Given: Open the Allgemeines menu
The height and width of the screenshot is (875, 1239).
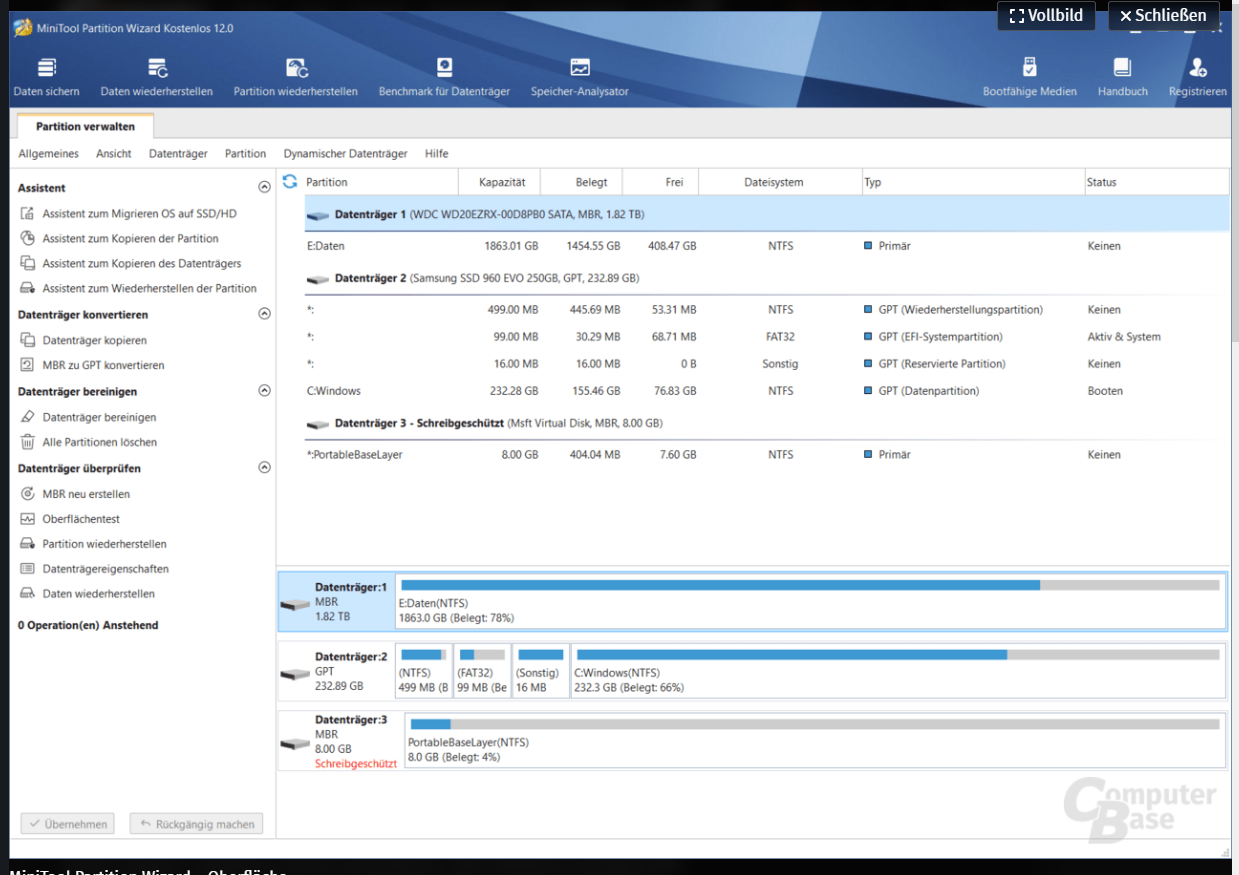Looking at the screenshot, I should pyautogui.click(x=48, y=154).
